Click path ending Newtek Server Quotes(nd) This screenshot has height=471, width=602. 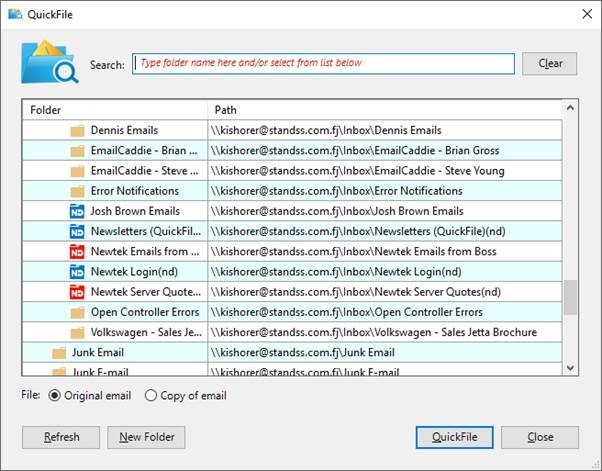[x=356, y=292]
